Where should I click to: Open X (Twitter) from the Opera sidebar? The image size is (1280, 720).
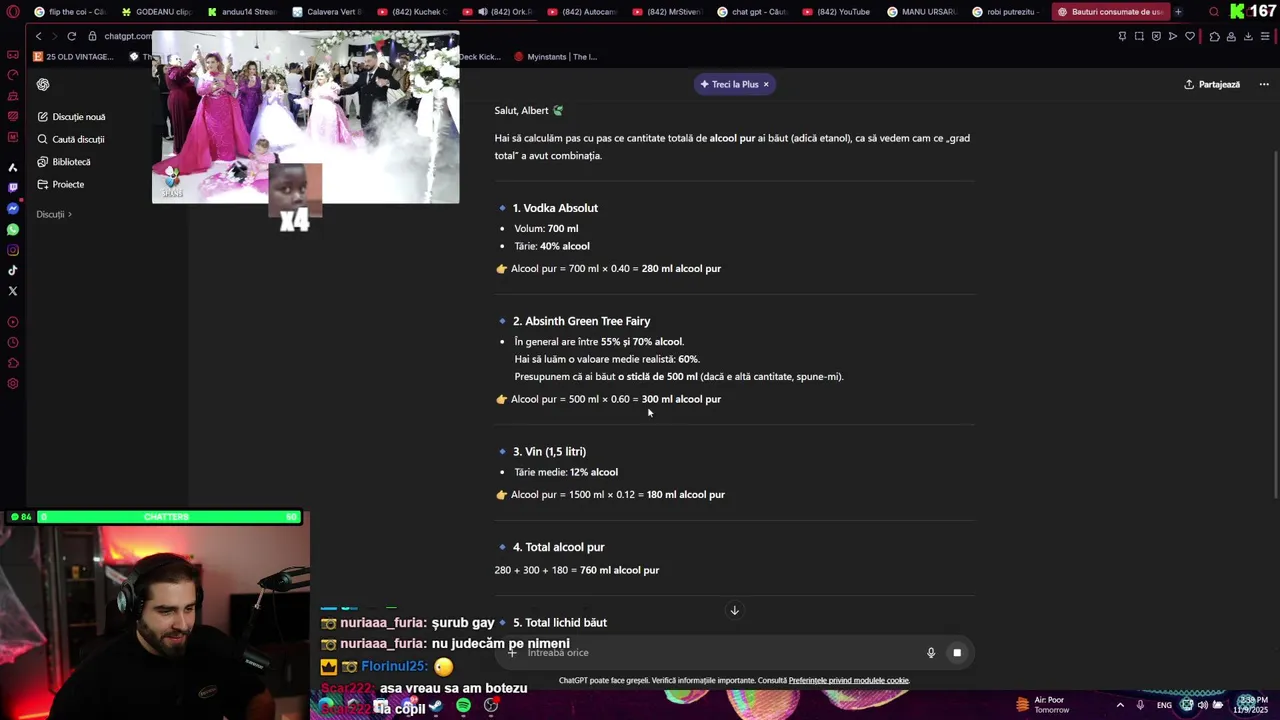[x=12, y=291]
